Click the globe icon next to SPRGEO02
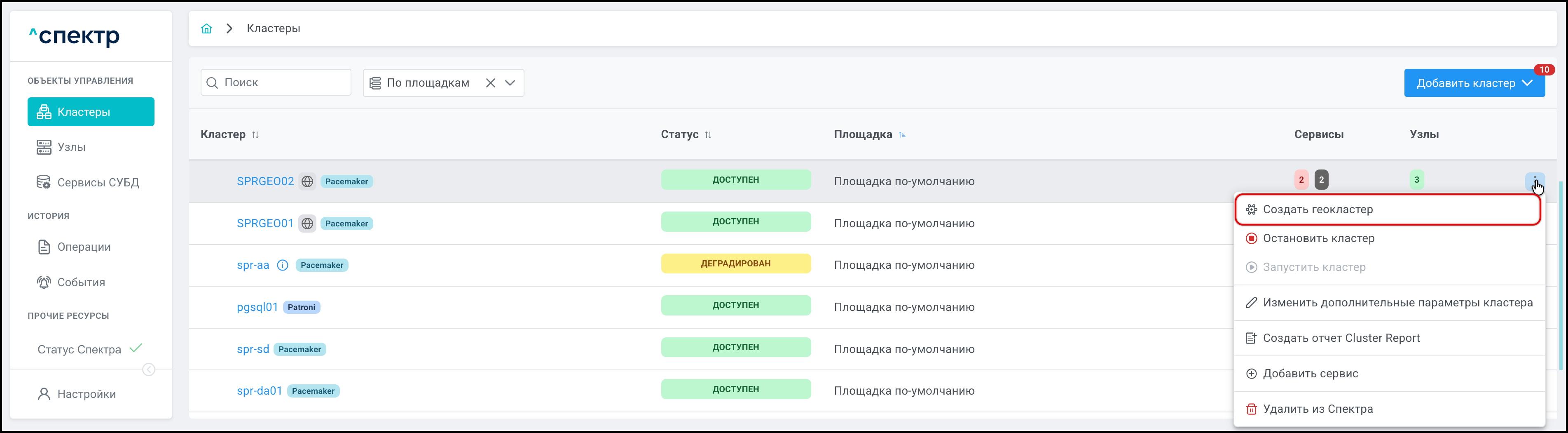The image size is (1568, 433). [x=307, y=181]
